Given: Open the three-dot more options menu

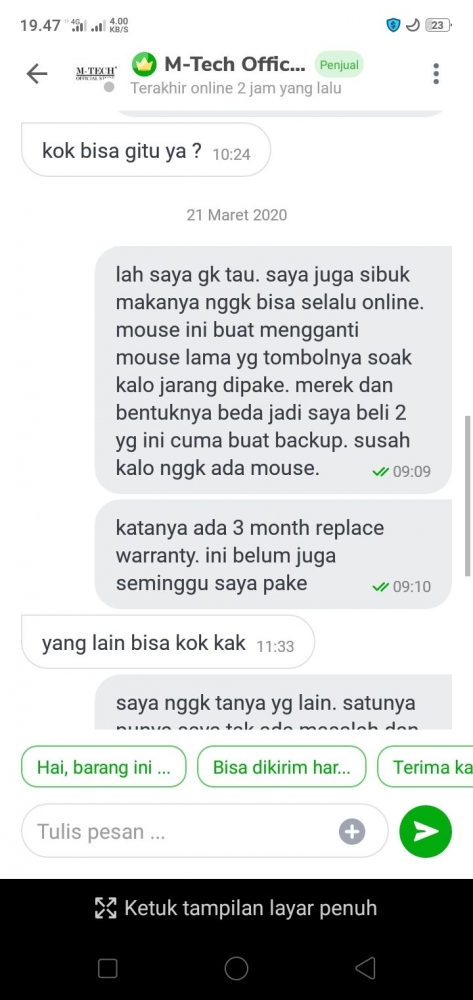Looking at the screenshot, I should [436, 73].
